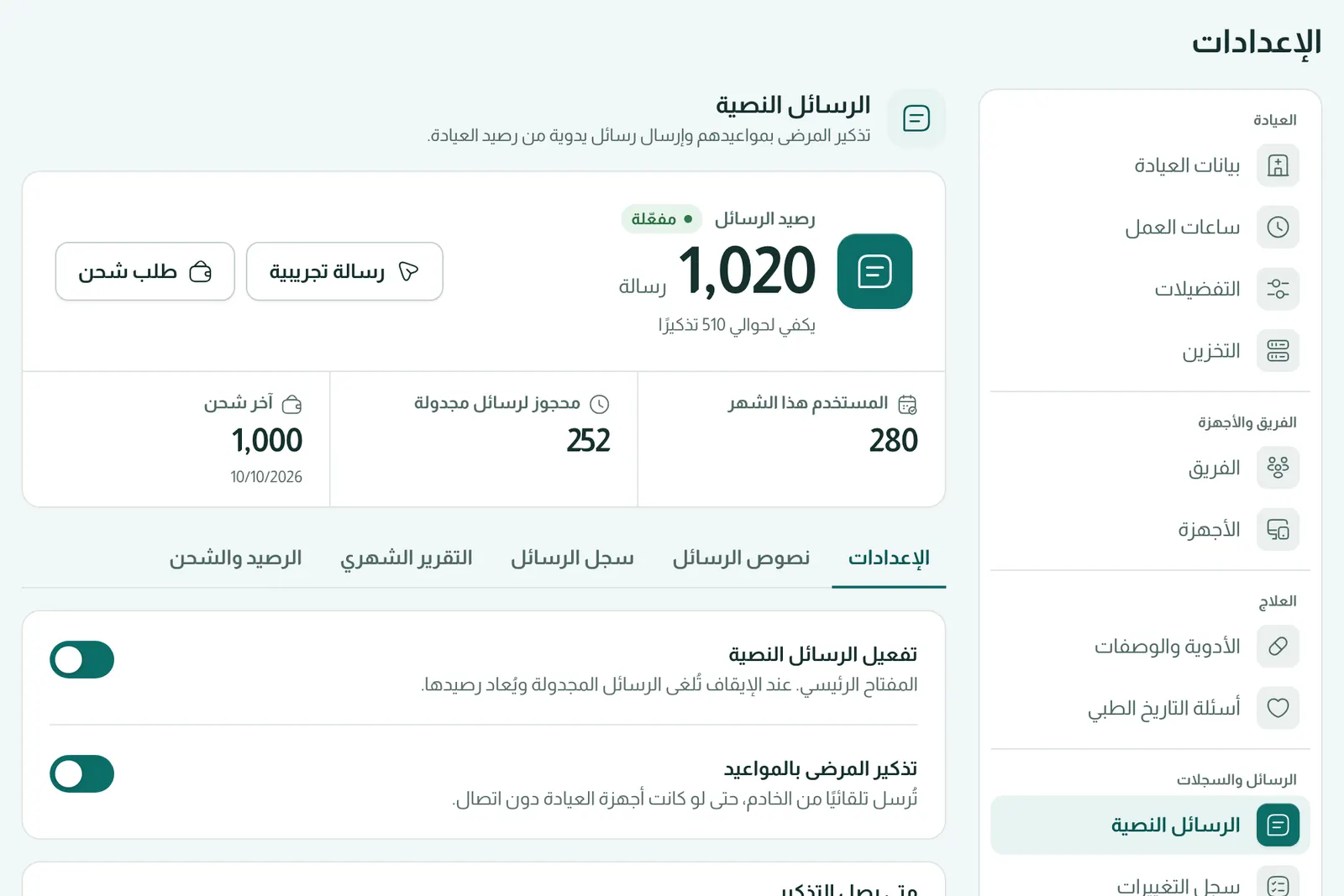The width and height of the screenshot is (1344, 896).
Task: Open أسئلة التاريخ الطبي in the sidebar
Action: click(1150, 708)
